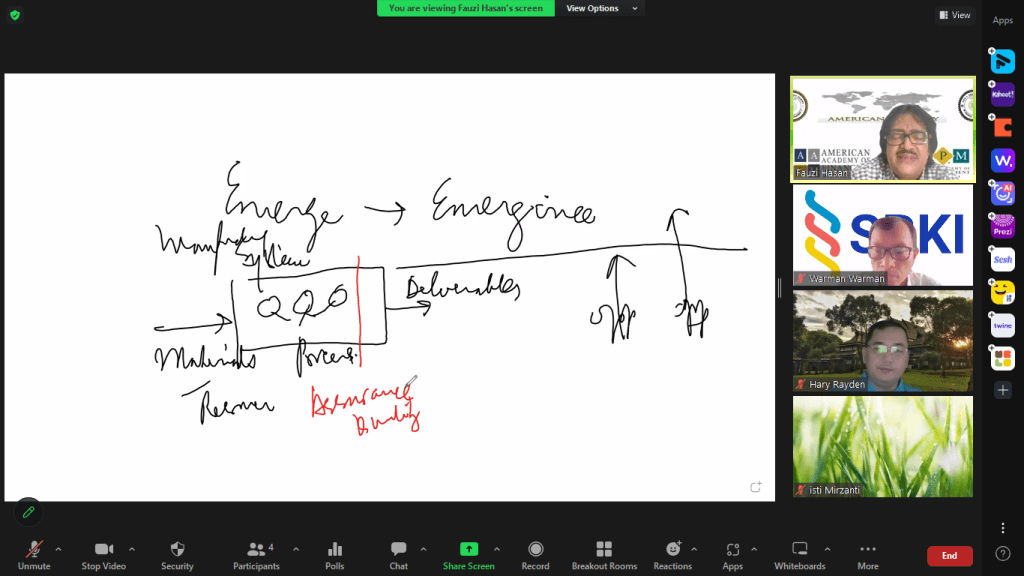Stop the video camera

pyautogui.click(x=103, y=556)
